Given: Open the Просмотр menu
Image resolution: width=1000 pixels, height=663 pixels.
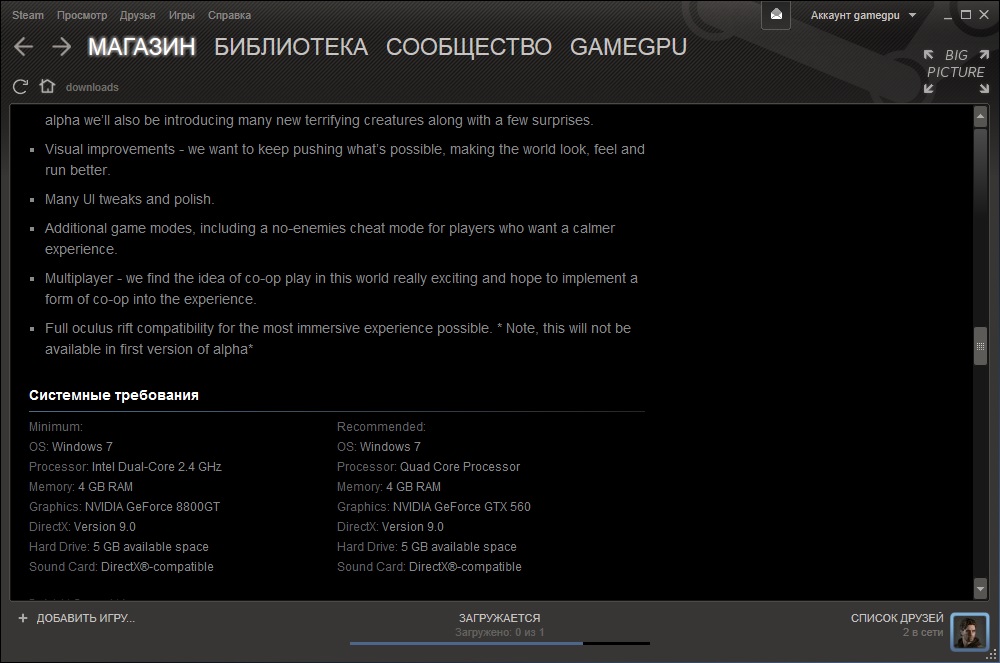Looking at the screenshot, I should pyautogui.click(x=82, y=15).
